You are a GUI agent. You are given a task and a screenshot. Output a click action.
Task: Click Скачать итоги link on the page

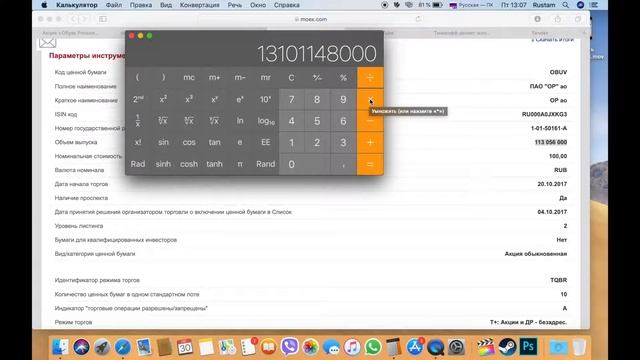(x=553, y=40)
